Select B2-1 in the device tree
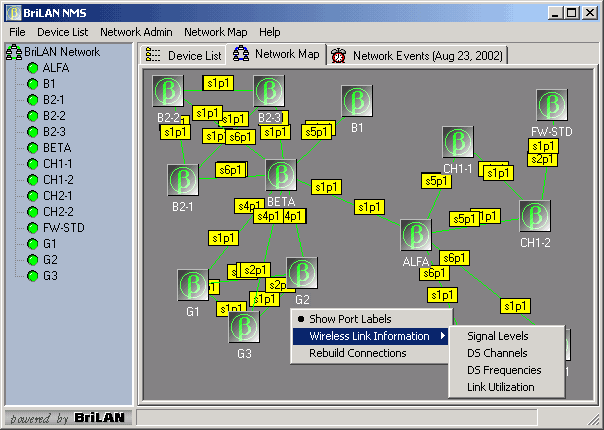 click(54, 100)
